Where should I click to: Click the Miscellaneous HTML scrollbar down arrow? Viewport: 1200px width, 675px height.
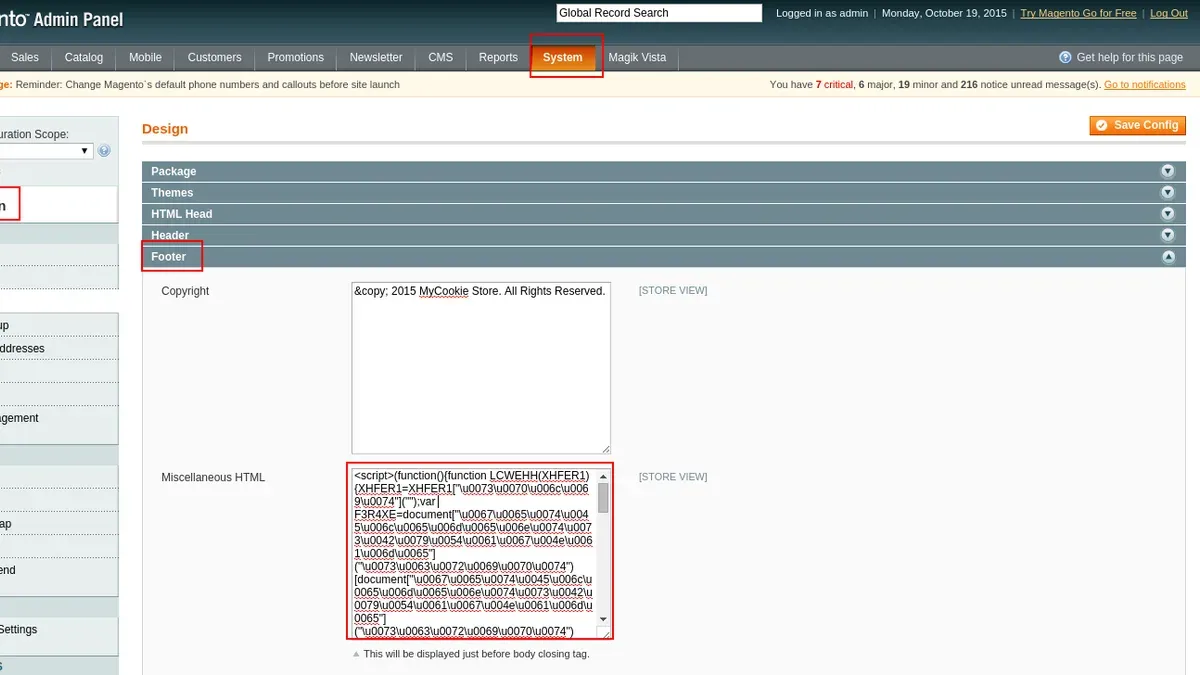click(603, 620)
